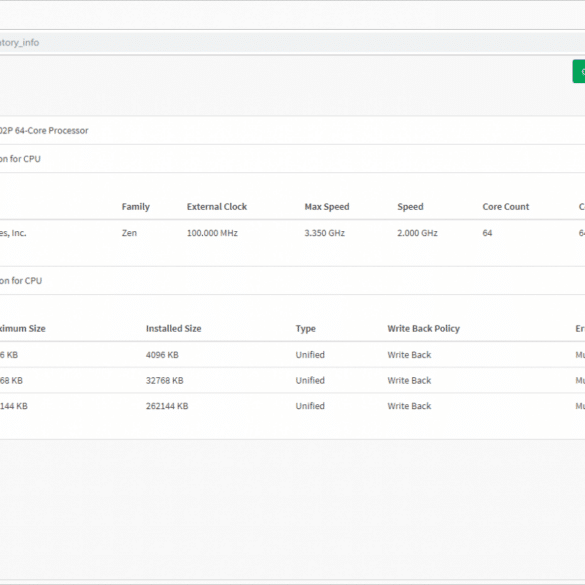Click the Family column header
The height and width of the screenshot is (585, 585).
tap(135, 207)
